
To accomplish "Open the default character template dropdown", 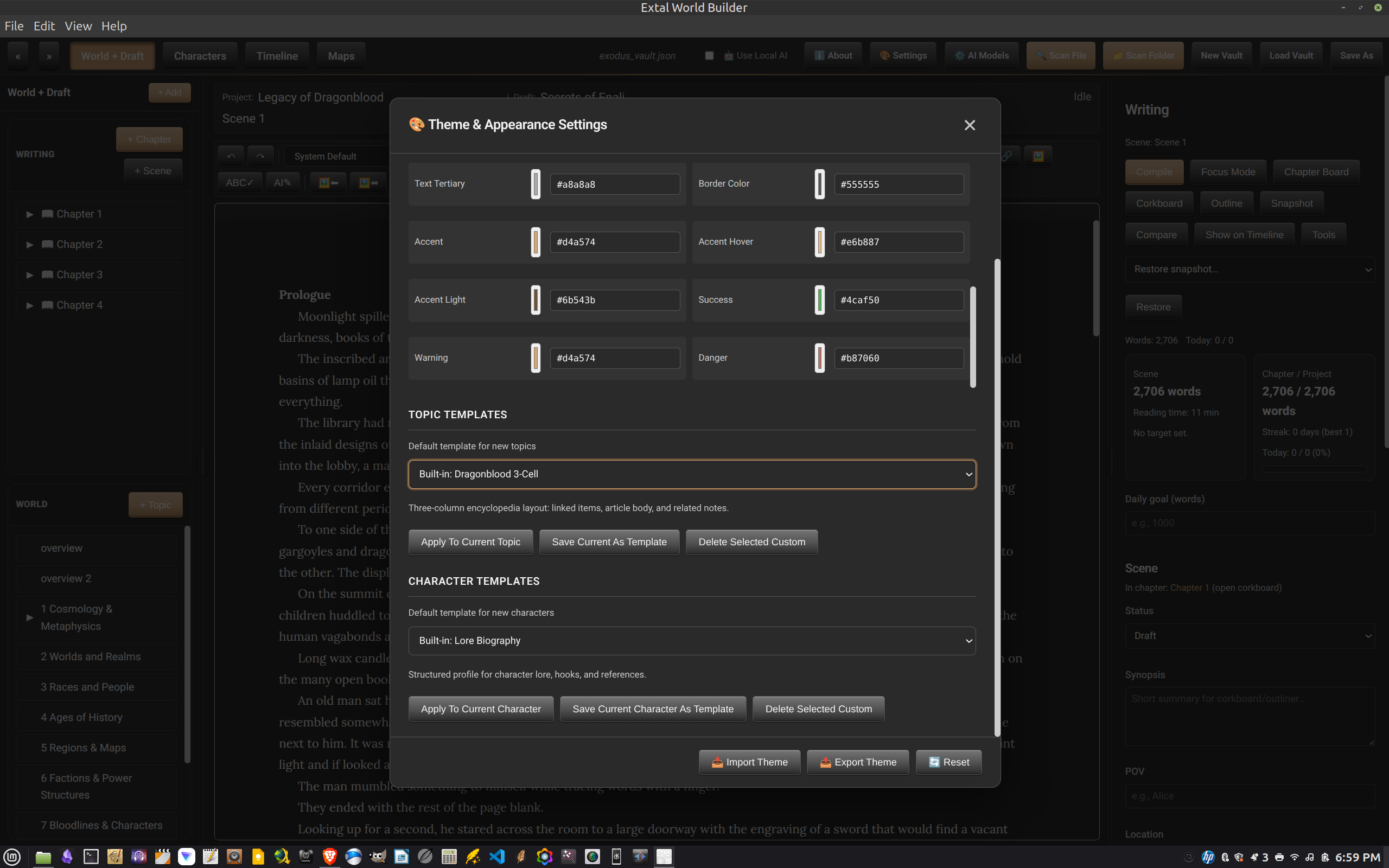I will (692, 641).
